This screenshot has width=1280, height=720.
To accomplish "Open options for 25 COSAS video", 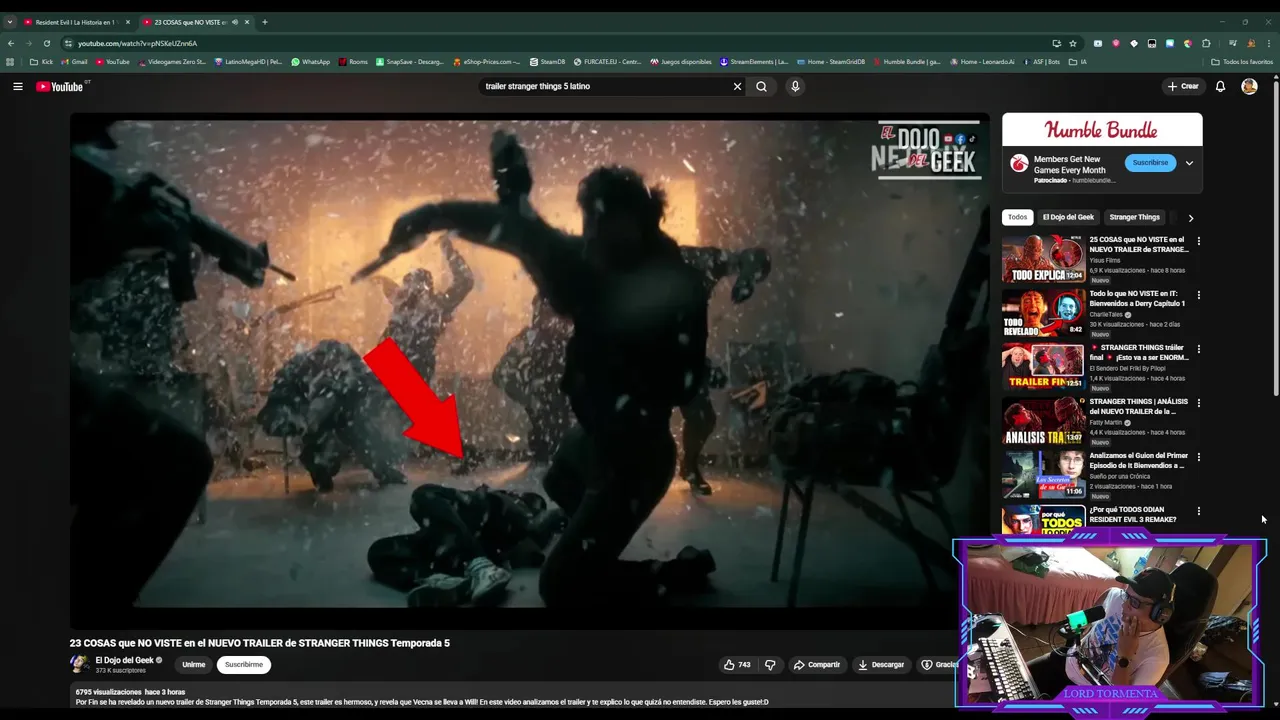I will 1198,241.
